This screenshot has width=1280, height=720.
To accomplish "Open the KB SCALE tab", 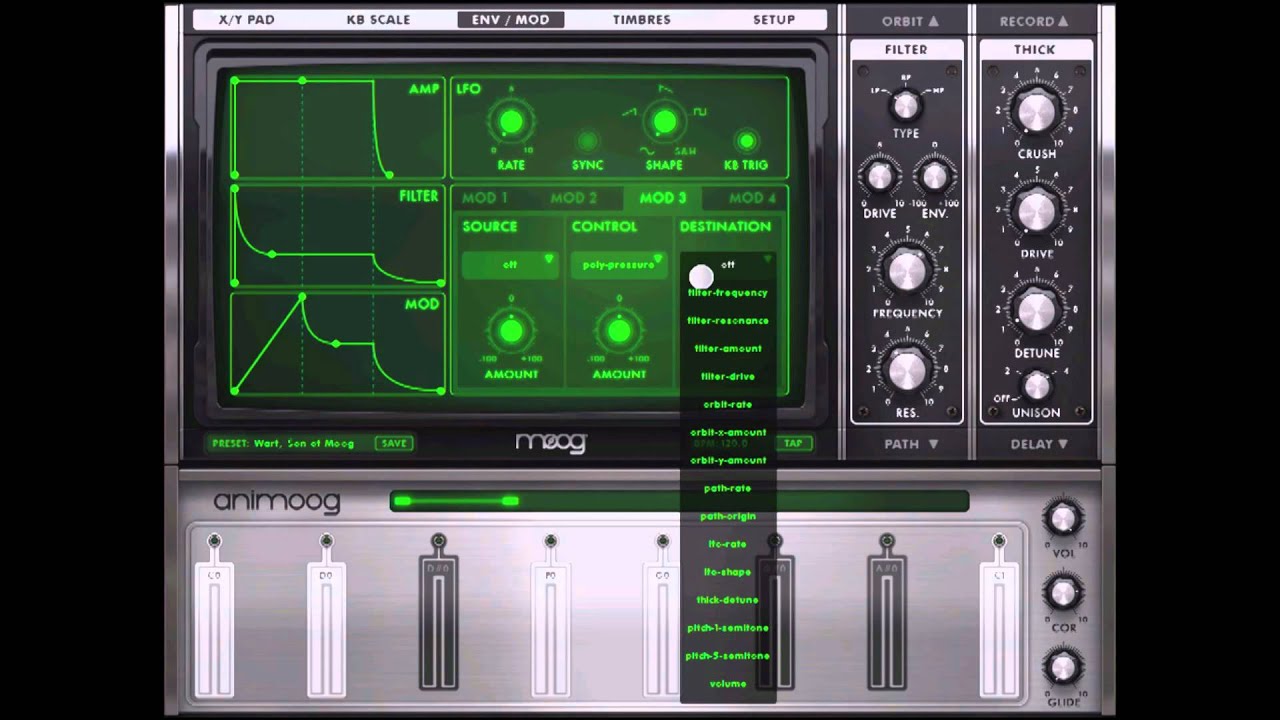I will tap(378, 19).
